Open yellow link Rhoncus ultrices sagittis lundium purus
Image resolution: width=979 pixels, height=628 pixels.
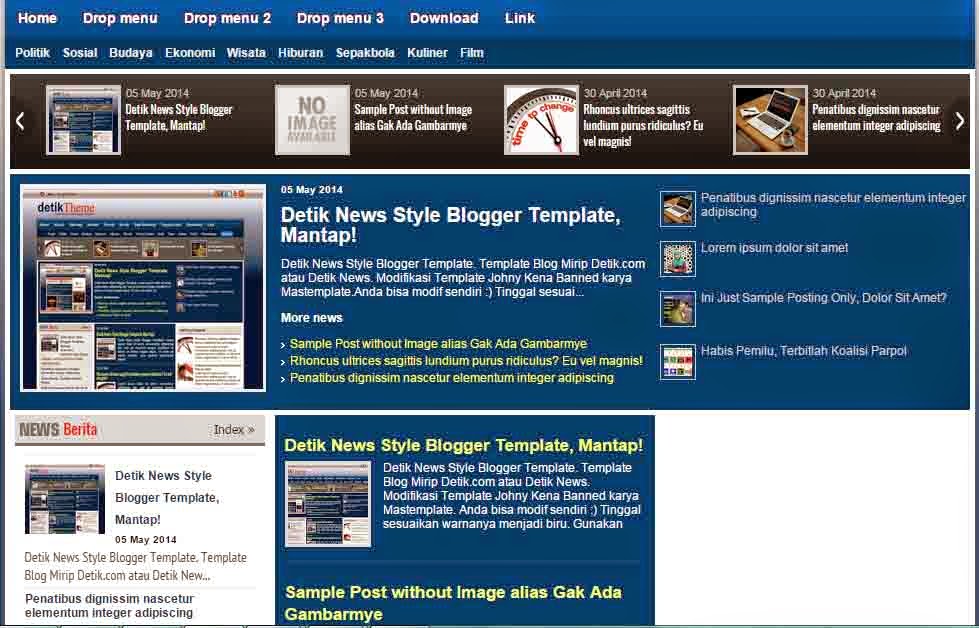[x=466, y=361]
